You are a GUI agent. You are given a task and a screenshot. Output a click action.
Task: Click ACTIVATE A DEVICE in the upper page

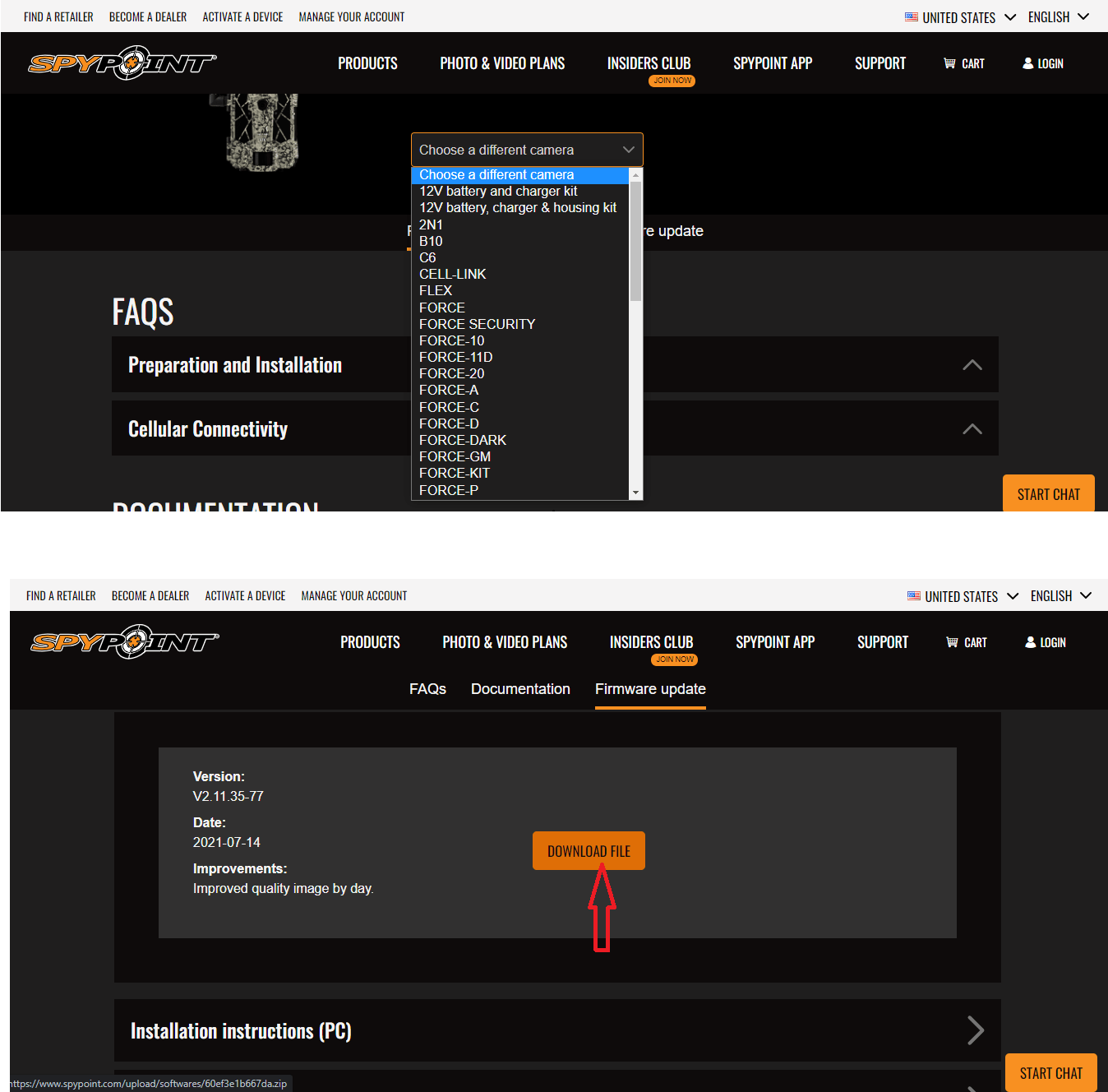coord(242,17)
